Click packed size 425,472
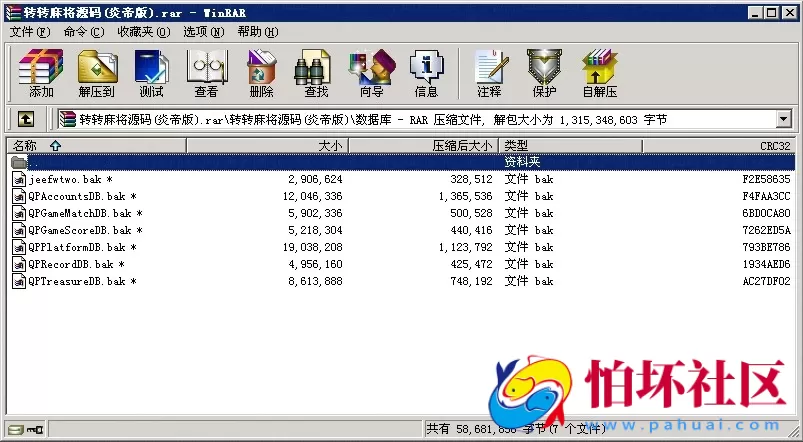 click(471, 264)
